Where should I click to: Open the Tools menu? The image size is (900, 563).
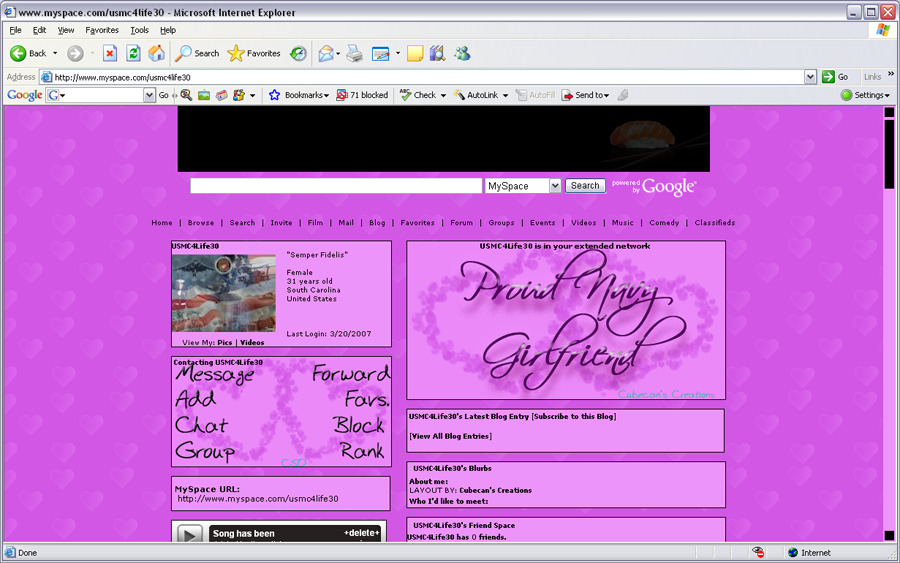[139, 30]
